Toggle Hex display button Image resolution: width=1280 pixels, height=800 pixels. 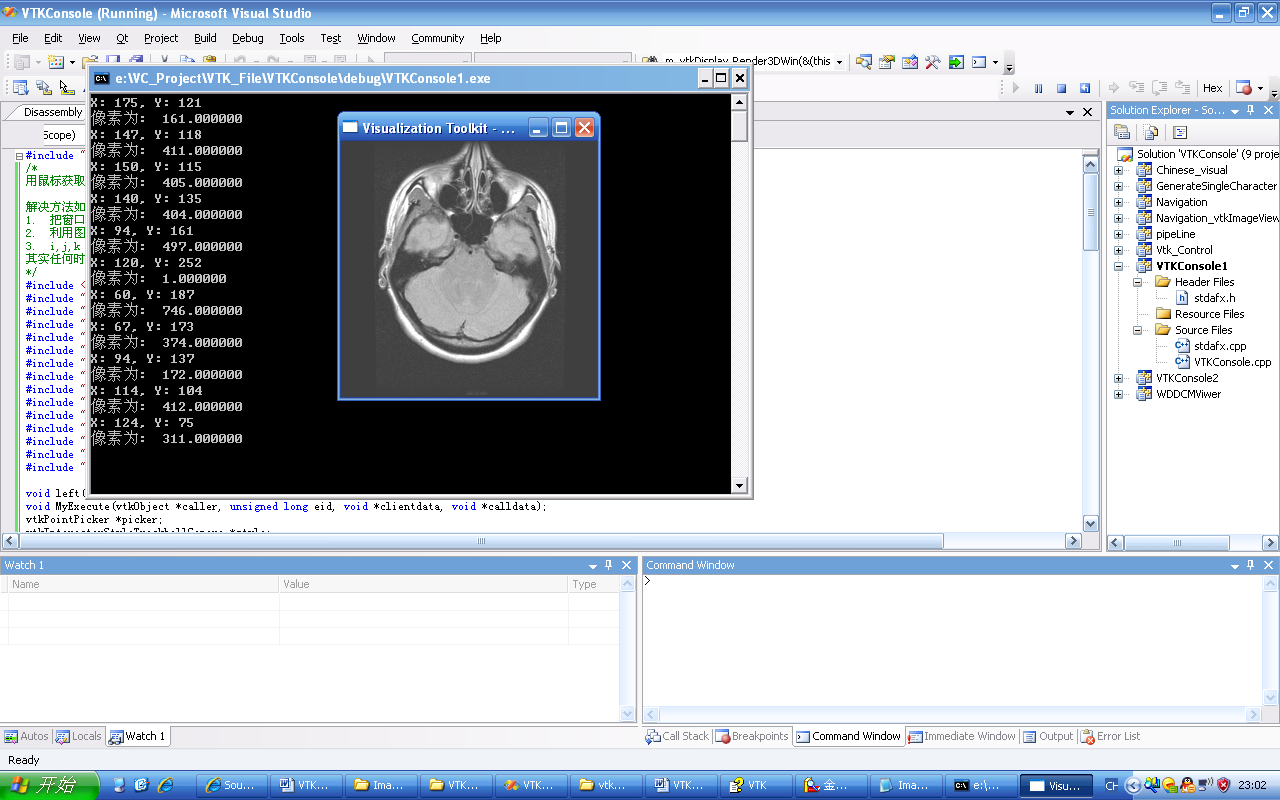(x=1213, y=88)
